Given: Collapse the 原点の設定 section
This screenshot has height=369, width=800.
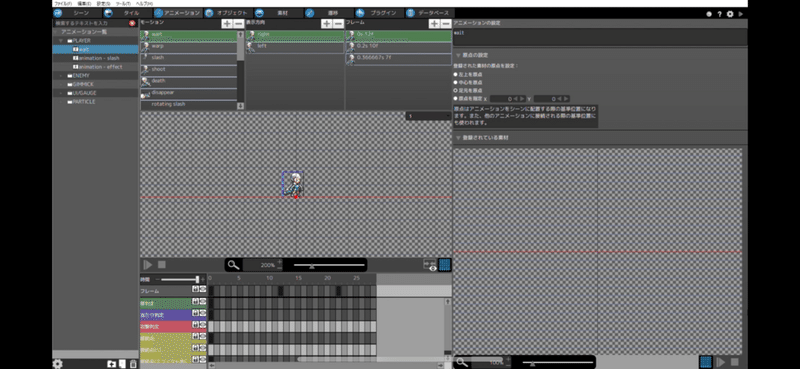Looking at the screenshot, I should tap(458, 55).
